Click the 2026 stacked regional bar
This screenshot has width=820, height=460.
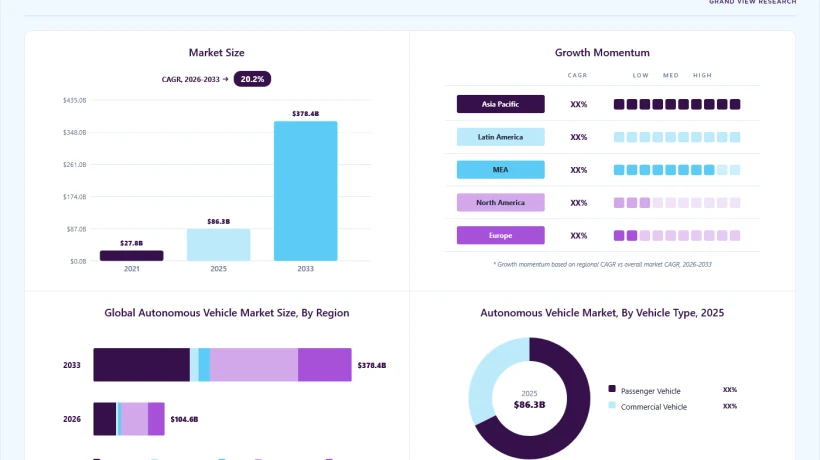(x=129, y=419)
